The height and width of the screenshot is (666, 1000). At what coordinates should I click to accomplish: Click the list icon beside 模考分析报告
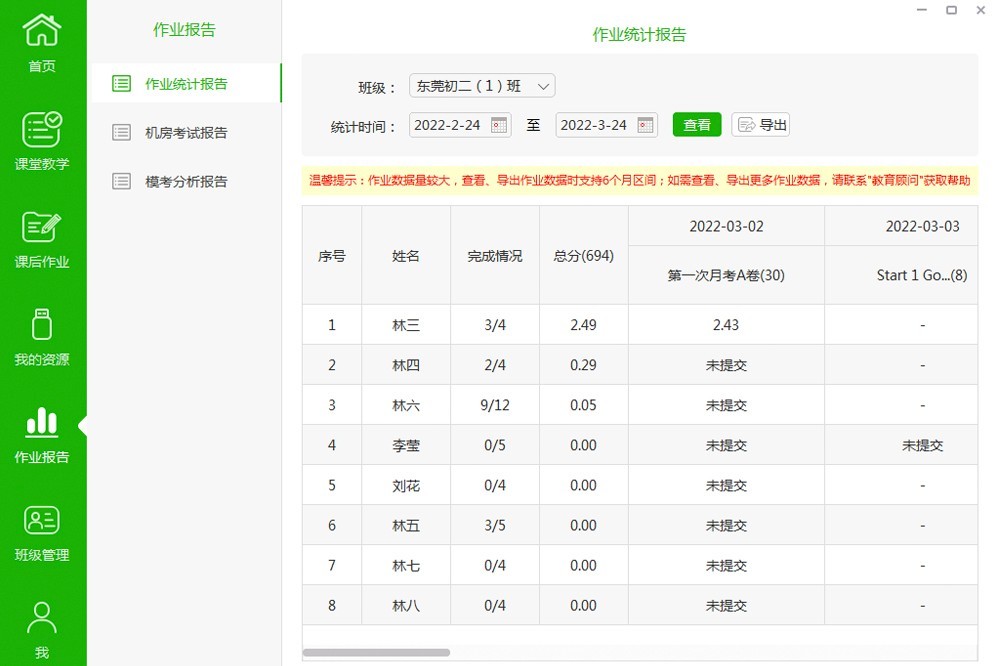(122, 181)
